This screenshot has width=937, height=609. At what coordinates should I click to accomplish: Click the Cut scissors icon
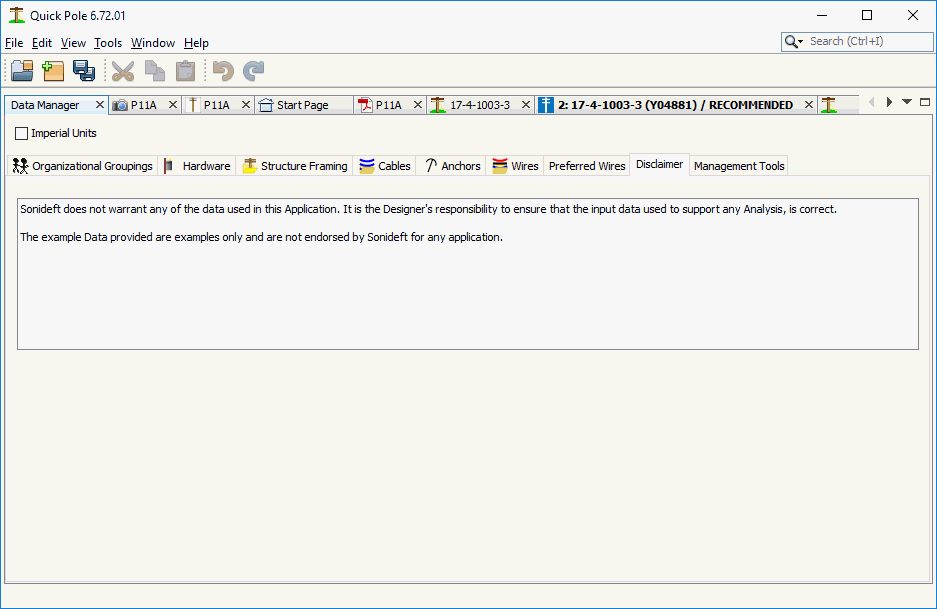click(123, 71)
